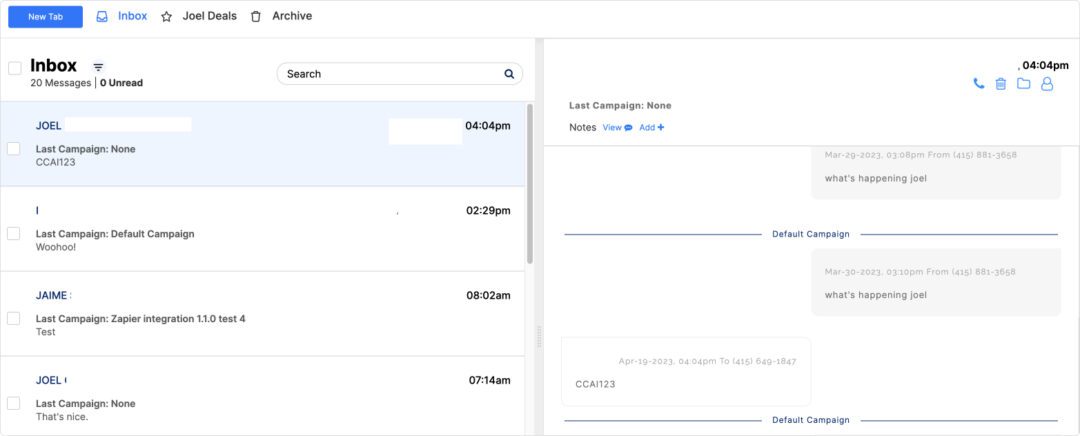
Task: Open the Default Campaign conversation from 02:29pm
Action: 262,229
